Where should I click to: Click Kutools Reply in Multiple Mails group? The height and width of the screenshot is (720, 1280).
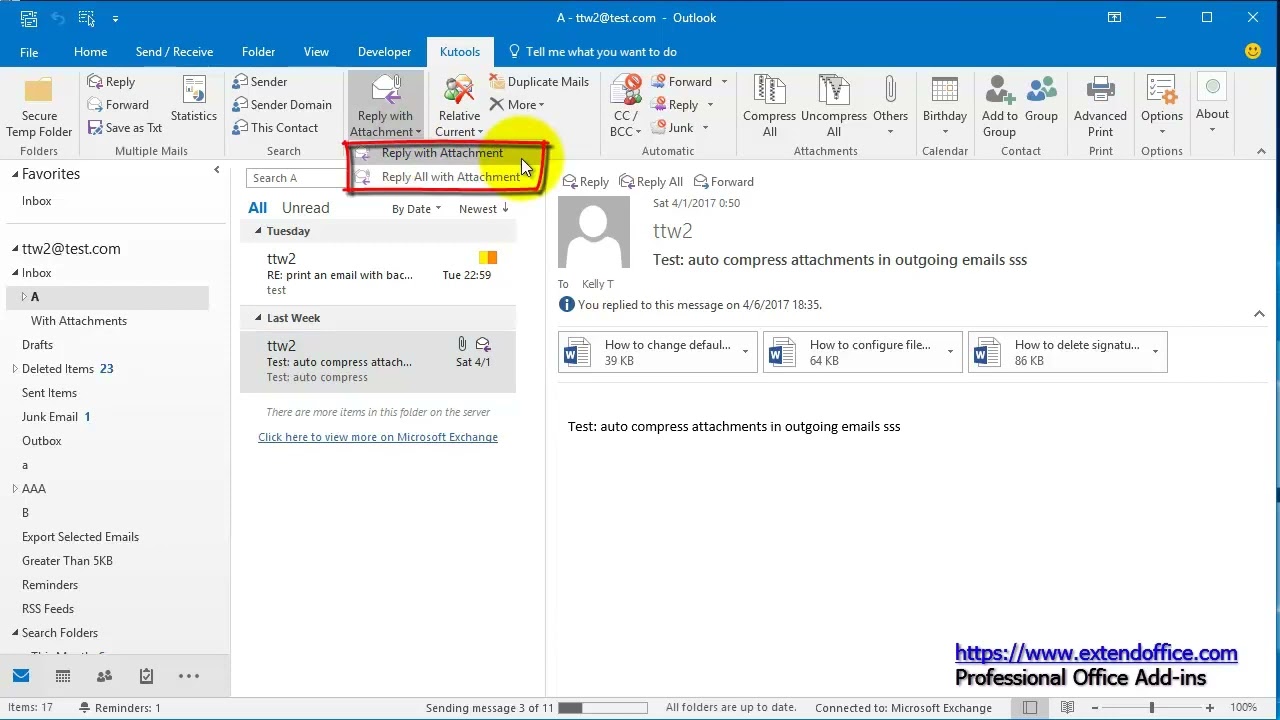coord(111,82)
